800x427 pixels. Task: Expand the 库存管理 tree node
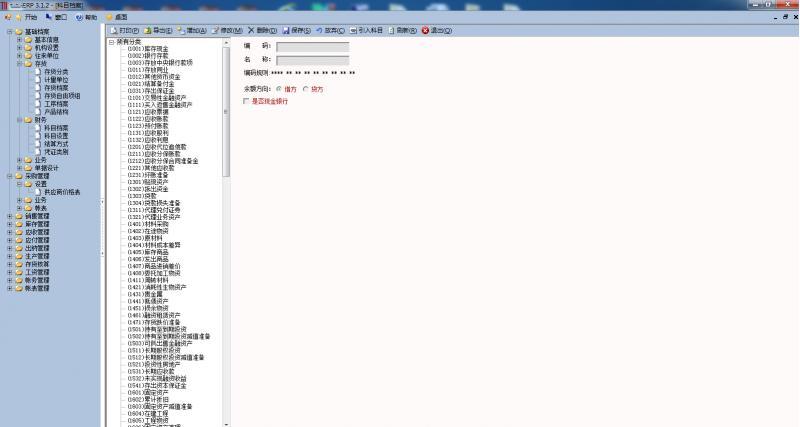coord(10,223)
